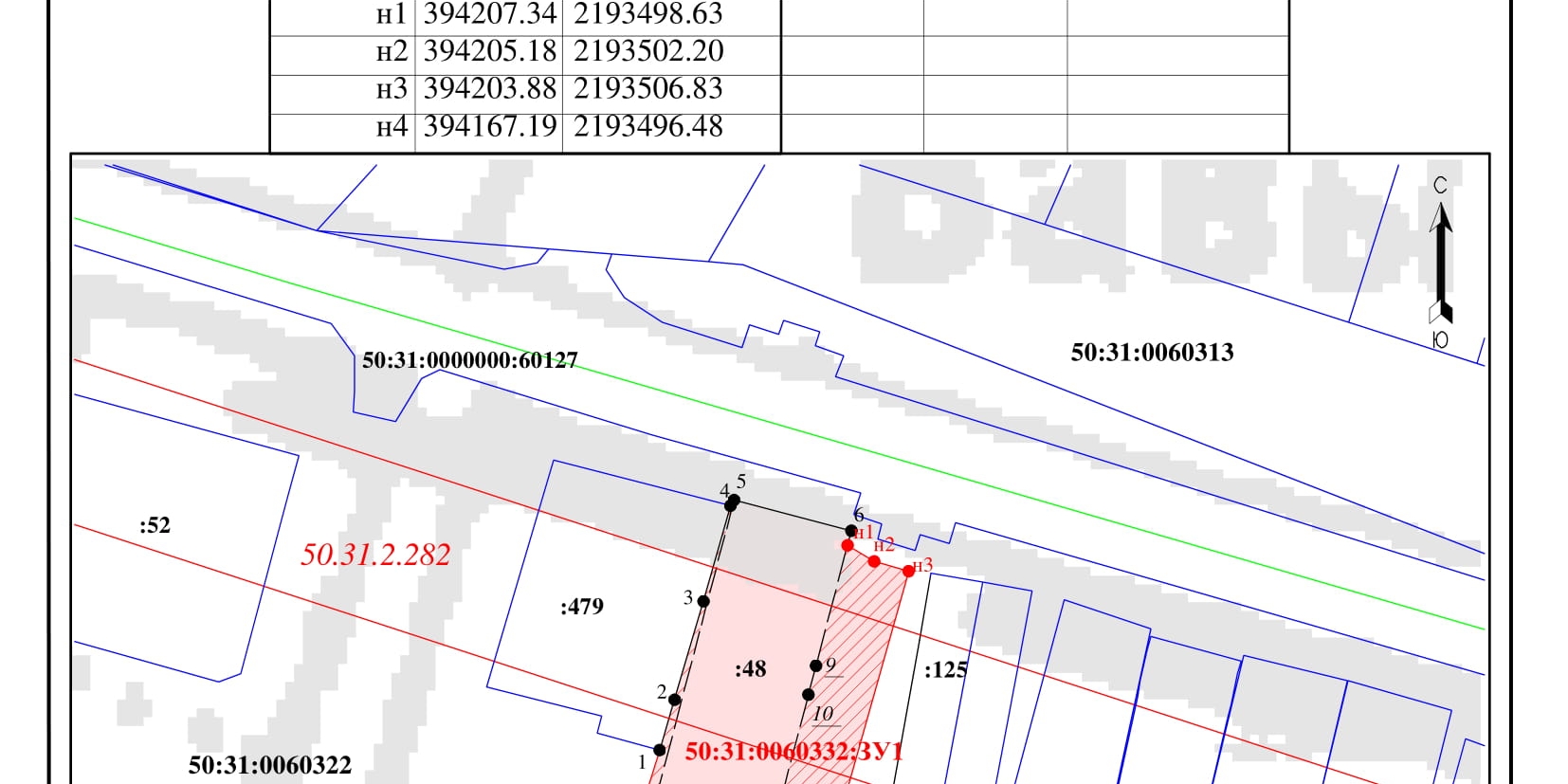Click red boundary point н3 on map
The width and height of the screenshot is (1568, 784).
[908, 571]
